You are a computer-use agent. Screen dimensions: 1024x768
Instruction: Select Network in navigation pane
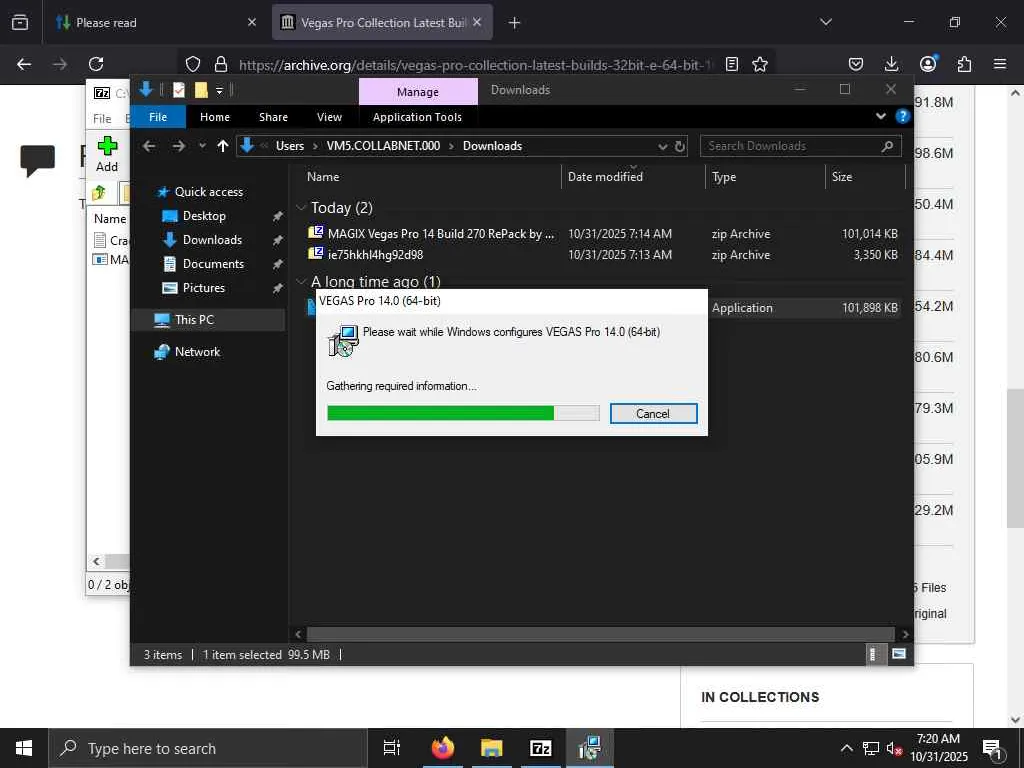[197, 351]
